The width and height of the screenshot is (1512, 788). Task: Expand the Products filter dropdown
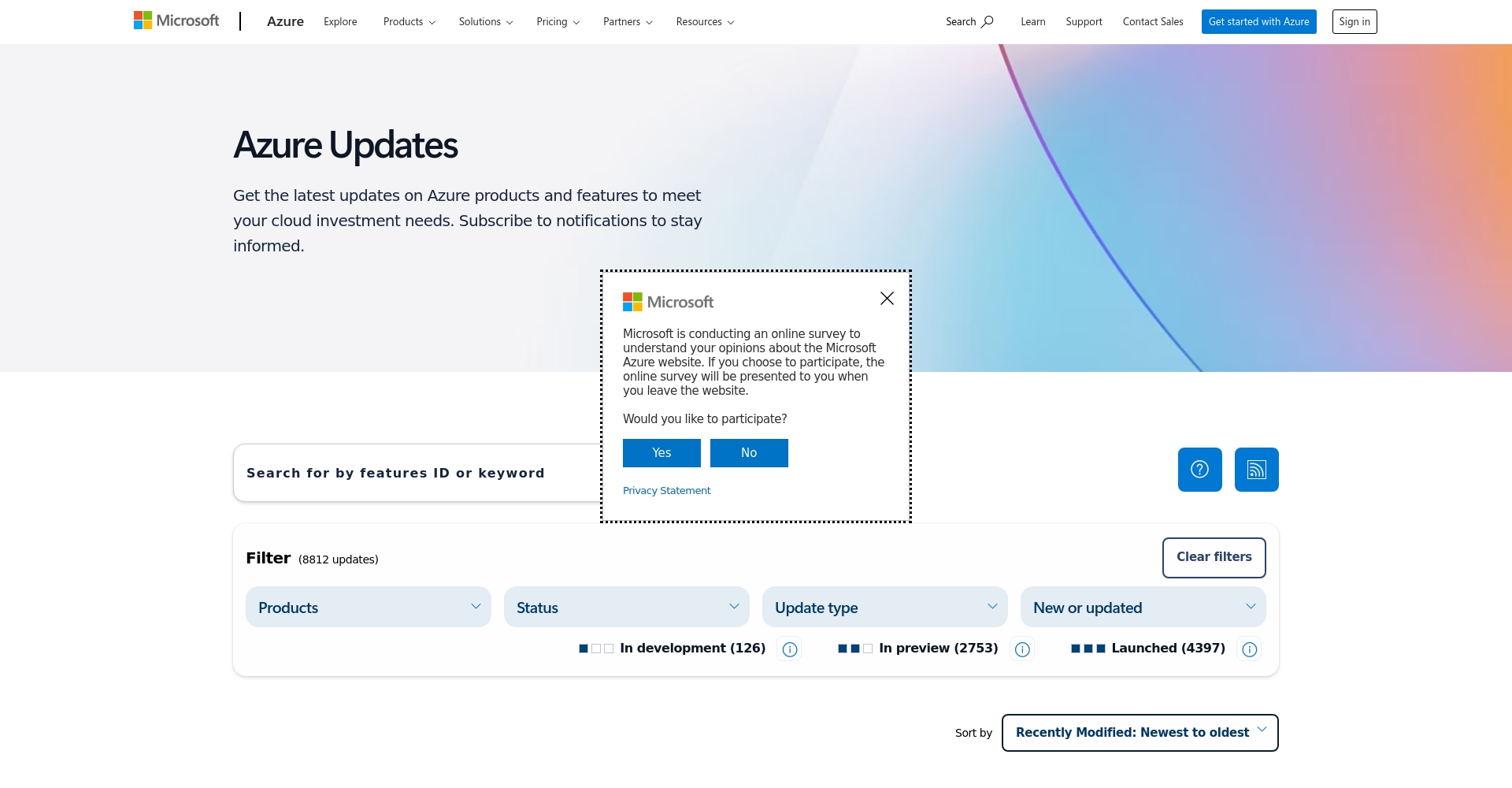(369, 607)
